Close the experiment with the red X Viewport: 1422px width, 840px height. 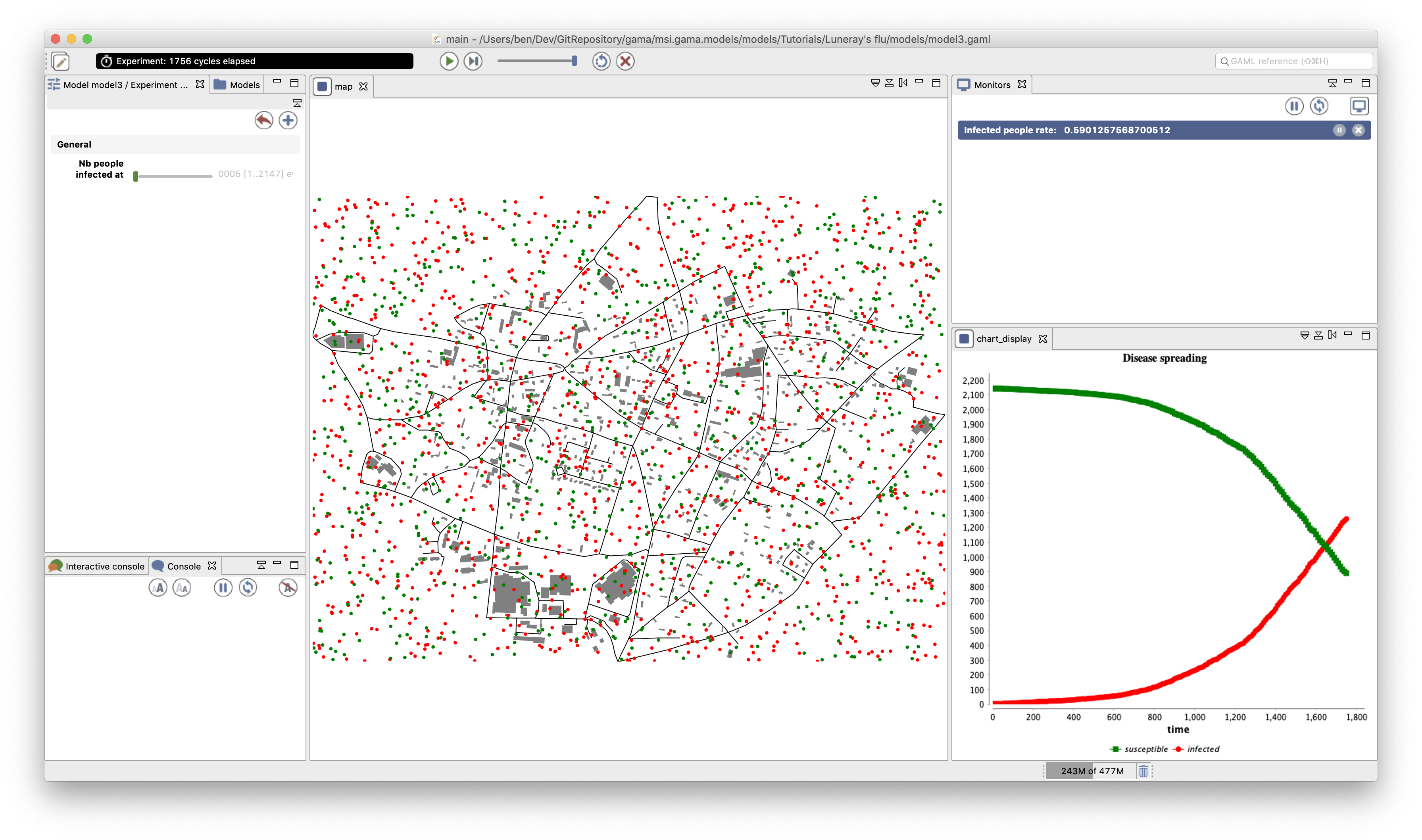pyautogui.click(x=625, y=61)
